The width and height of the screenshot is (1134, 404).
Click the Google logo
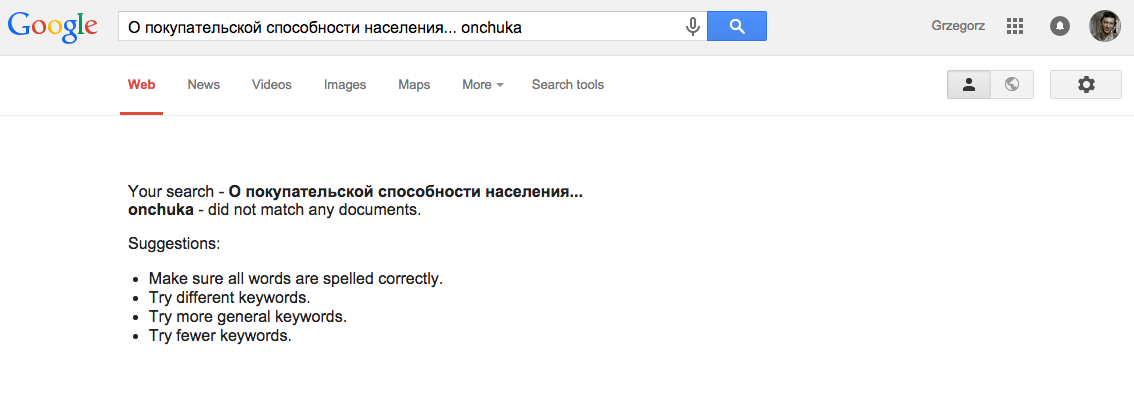(x=52, y=27)
